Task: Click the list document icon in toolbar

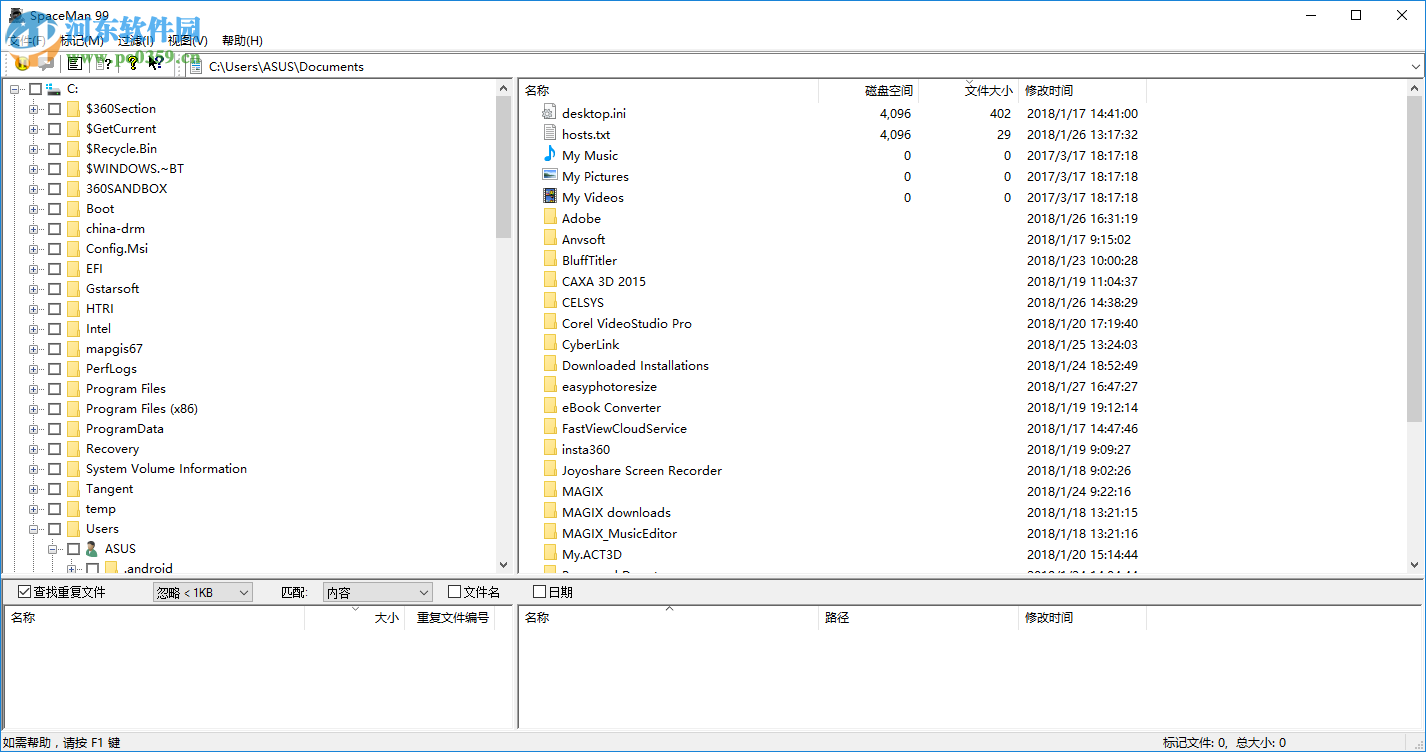Action: point(74,64)
